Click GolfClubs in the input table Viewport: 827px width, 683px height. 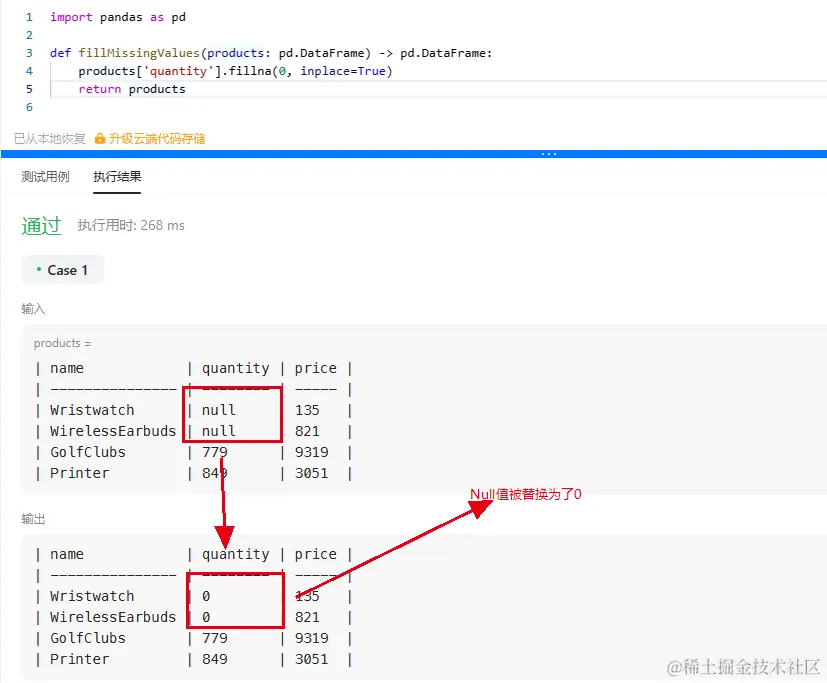coord(88,452)
